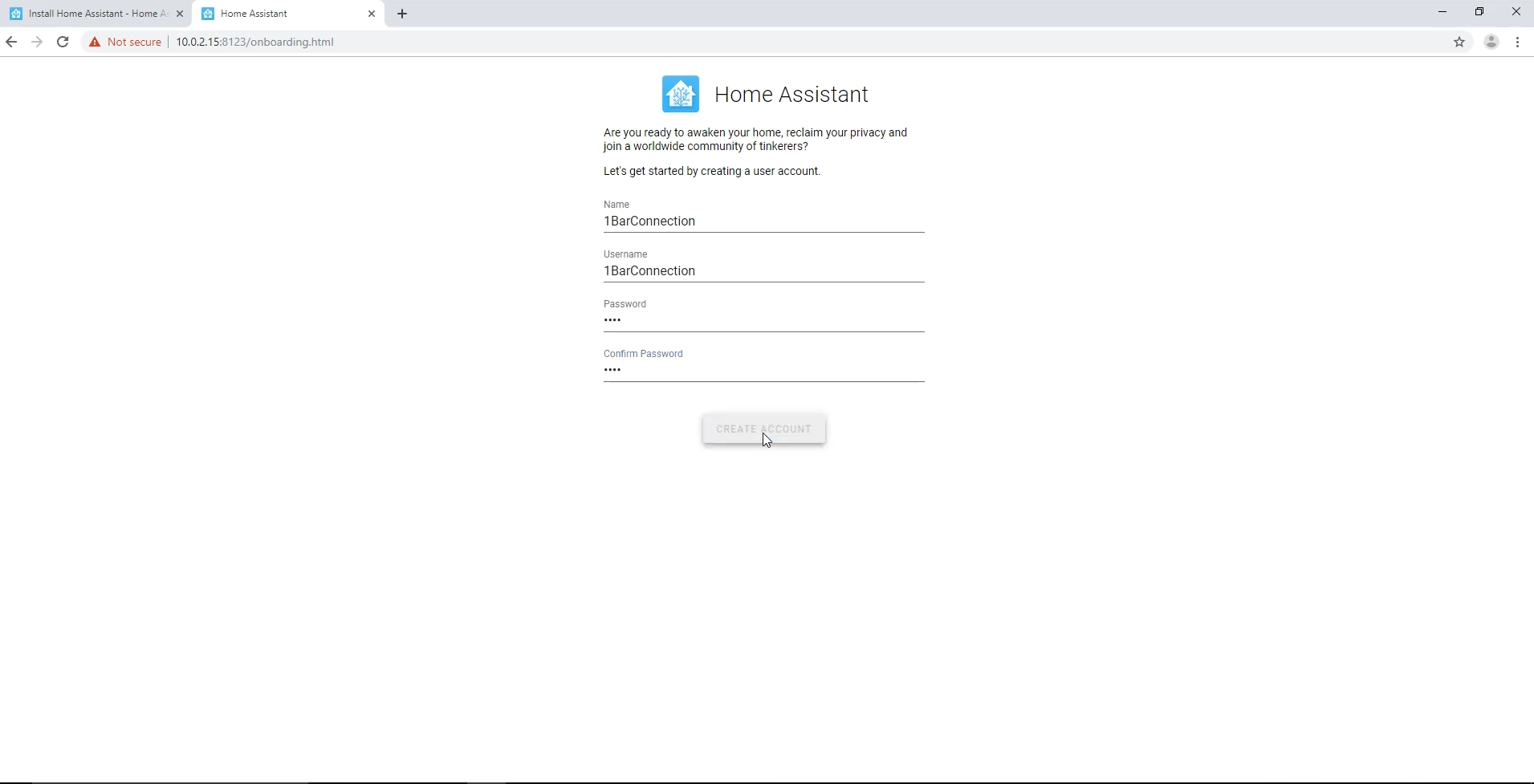Click the Home Assistant favicon on the second tab
The image size is (1534, 784).
208,14
